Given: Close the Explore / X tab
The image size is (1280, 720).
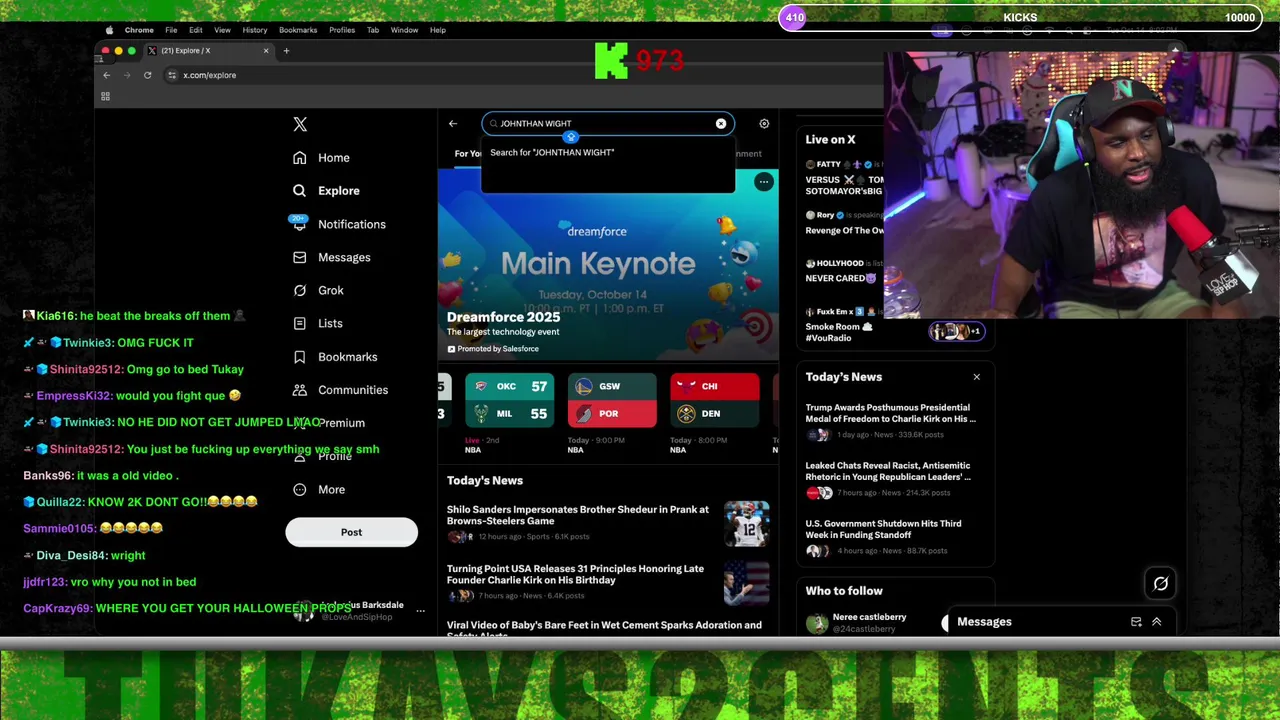Looking at the screenshot, I should pos(266,50).
